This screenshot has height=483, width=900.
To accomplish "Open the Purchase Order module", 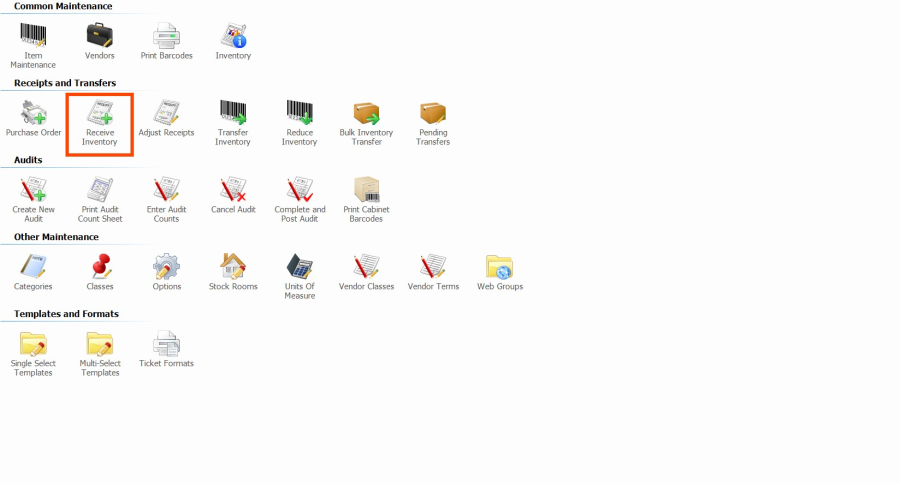I will (33, 113).
